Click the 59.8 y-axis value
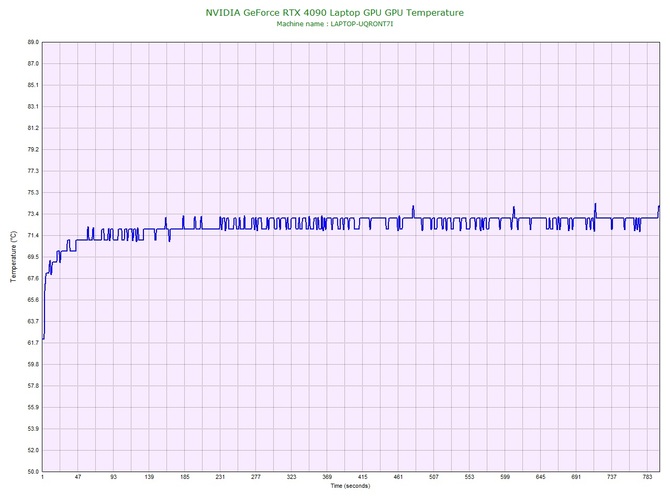Screen dimensions: 670x503 pyautogui.click(x=33, y=365)
